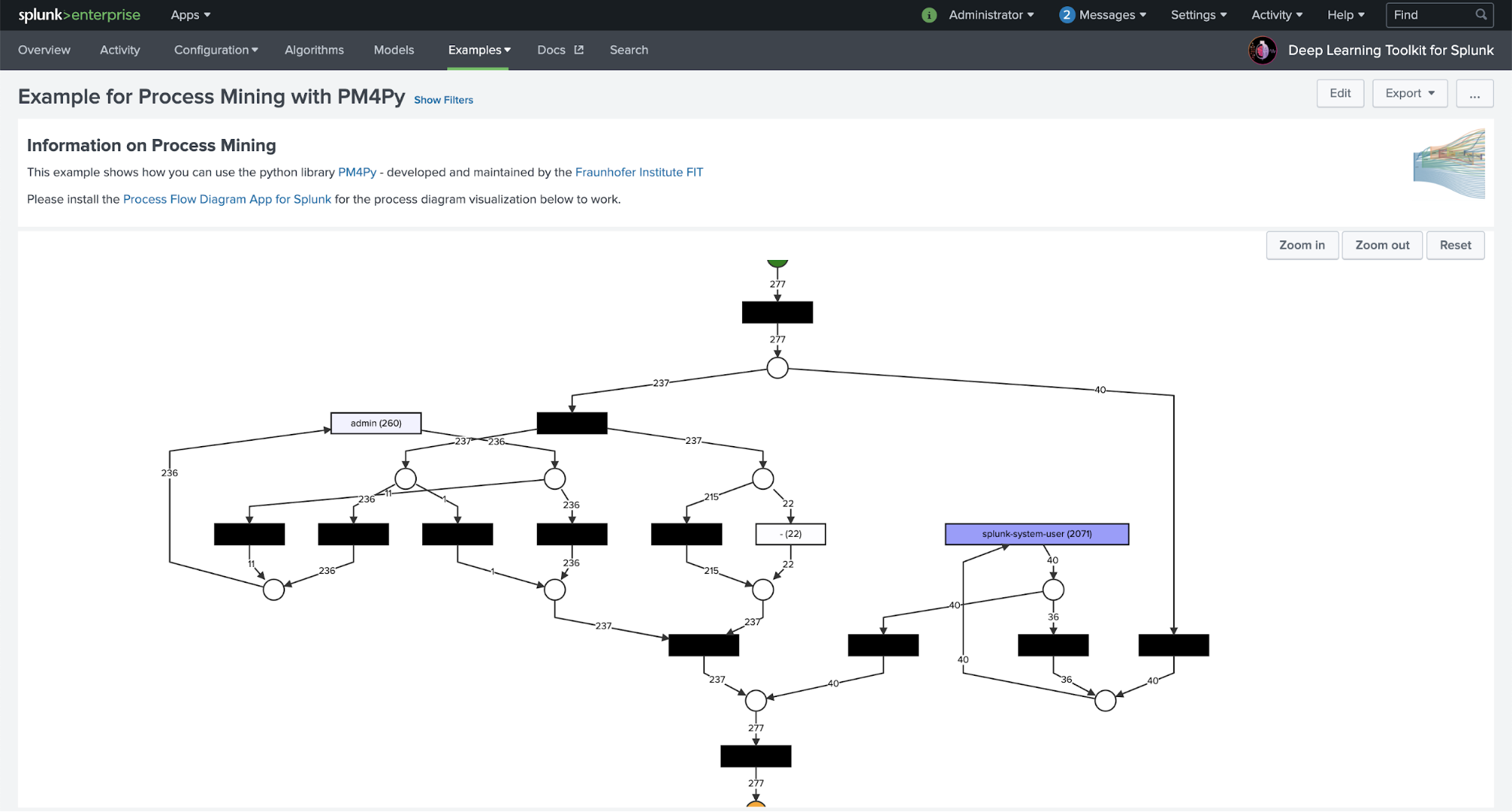Go to the Overview tab
The width and height of the screenshot is (1512, 812).
point(44,50)
